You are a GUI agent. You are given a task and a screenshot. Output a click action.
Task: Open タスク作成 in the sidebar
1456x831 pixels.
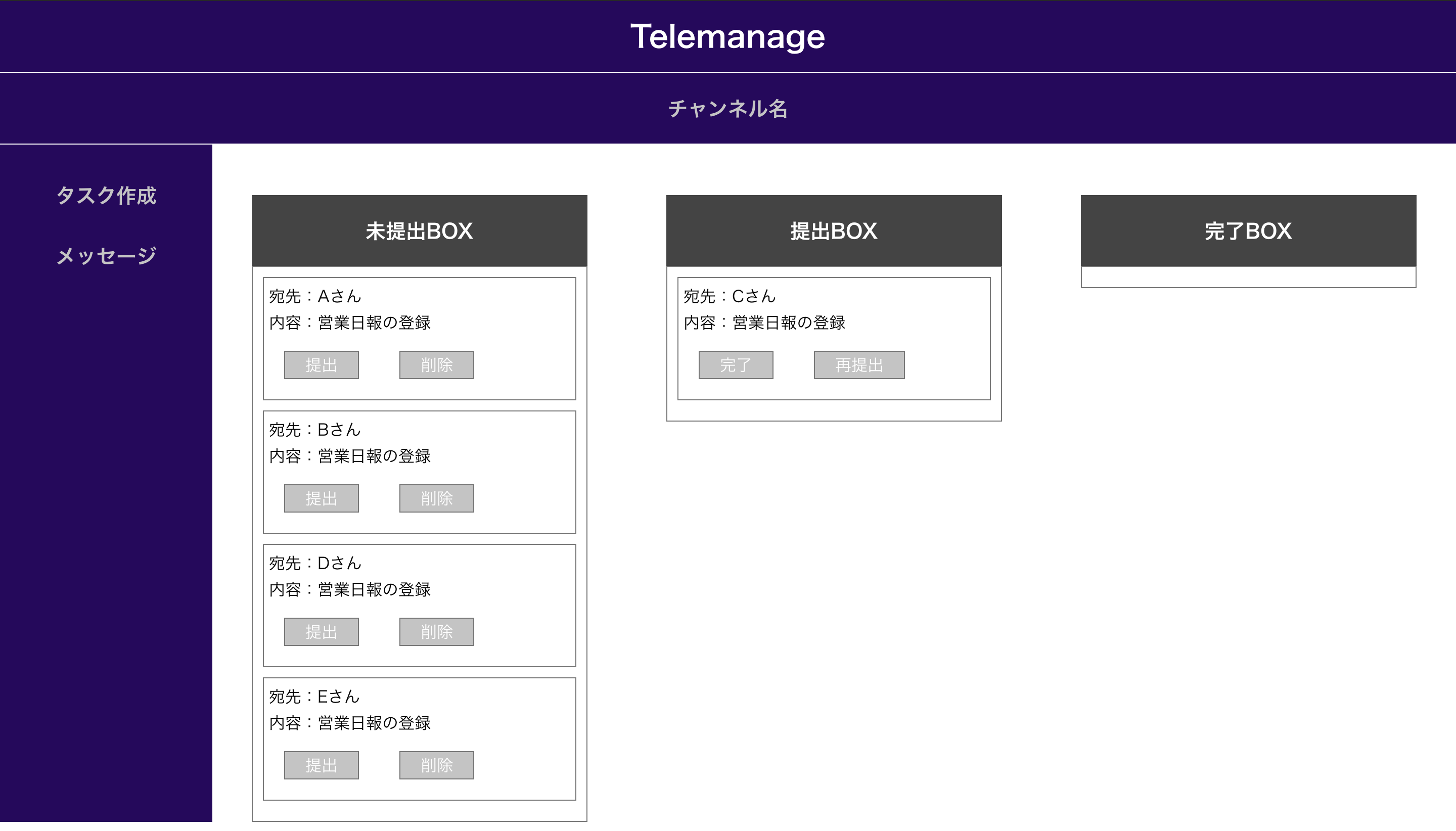click(106, 196)
